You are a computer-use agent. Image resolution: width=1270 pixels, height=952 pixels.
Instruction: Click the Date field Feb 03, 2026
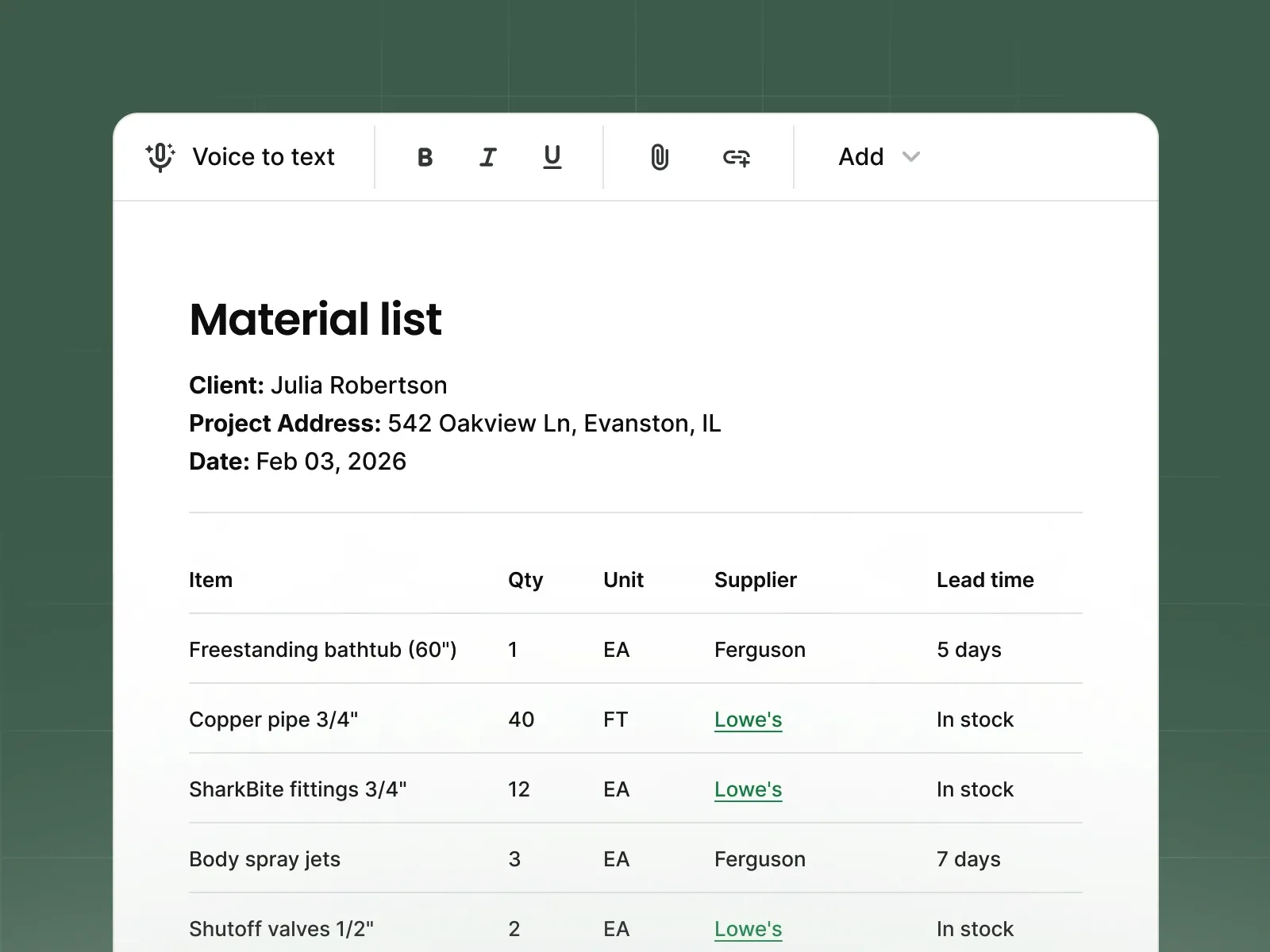[329, 461]
